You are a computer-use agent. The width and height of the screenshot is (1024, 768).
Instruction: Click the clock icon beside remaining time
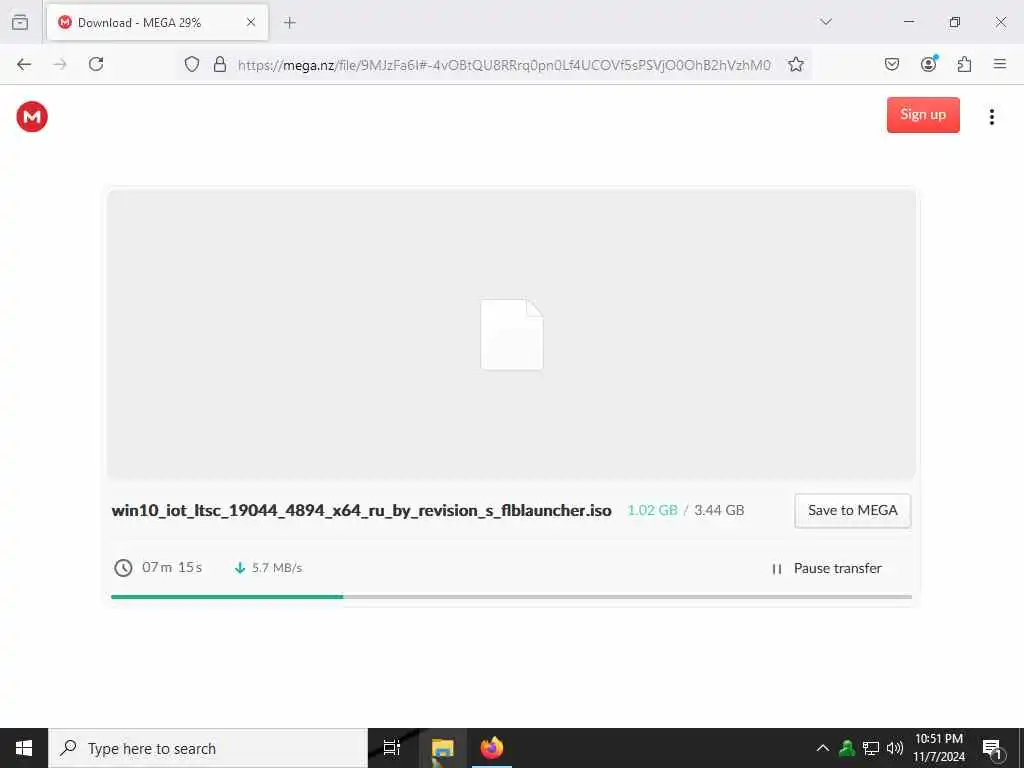tap(123, 568)
